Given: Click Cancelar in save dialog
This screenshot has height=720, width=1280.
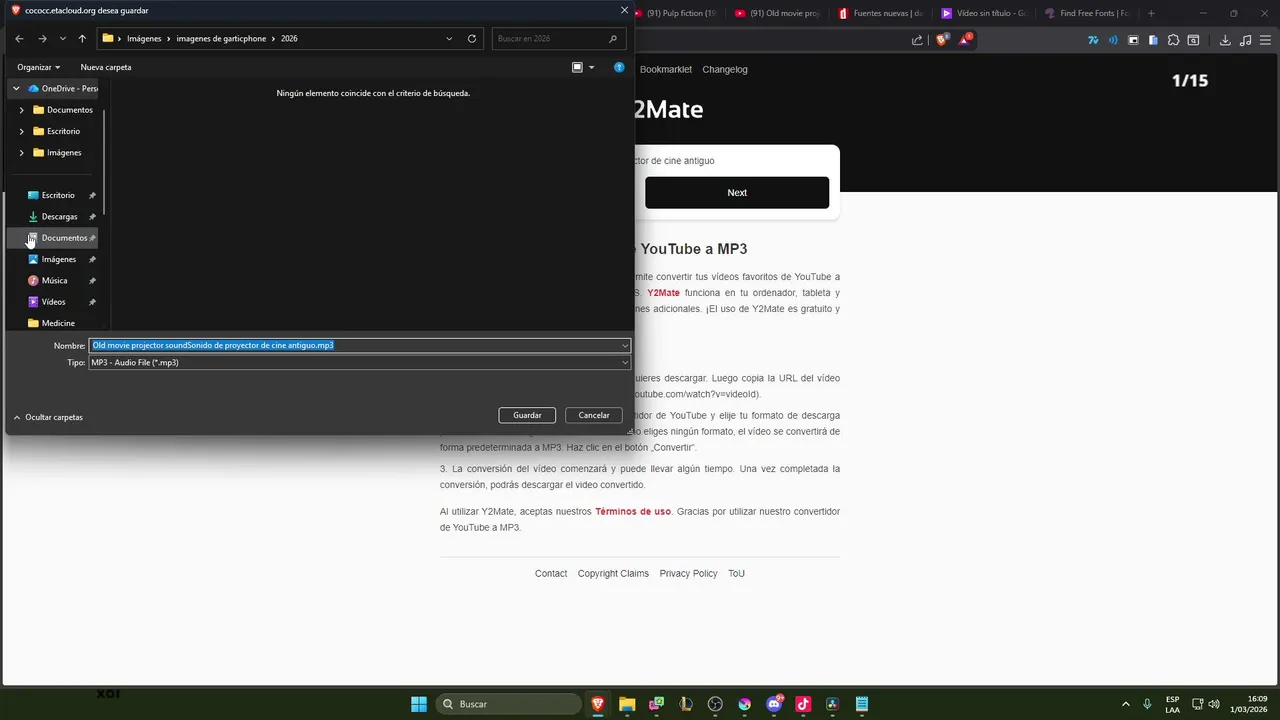Looking at the screenshot, I should (x=594, y=415).
